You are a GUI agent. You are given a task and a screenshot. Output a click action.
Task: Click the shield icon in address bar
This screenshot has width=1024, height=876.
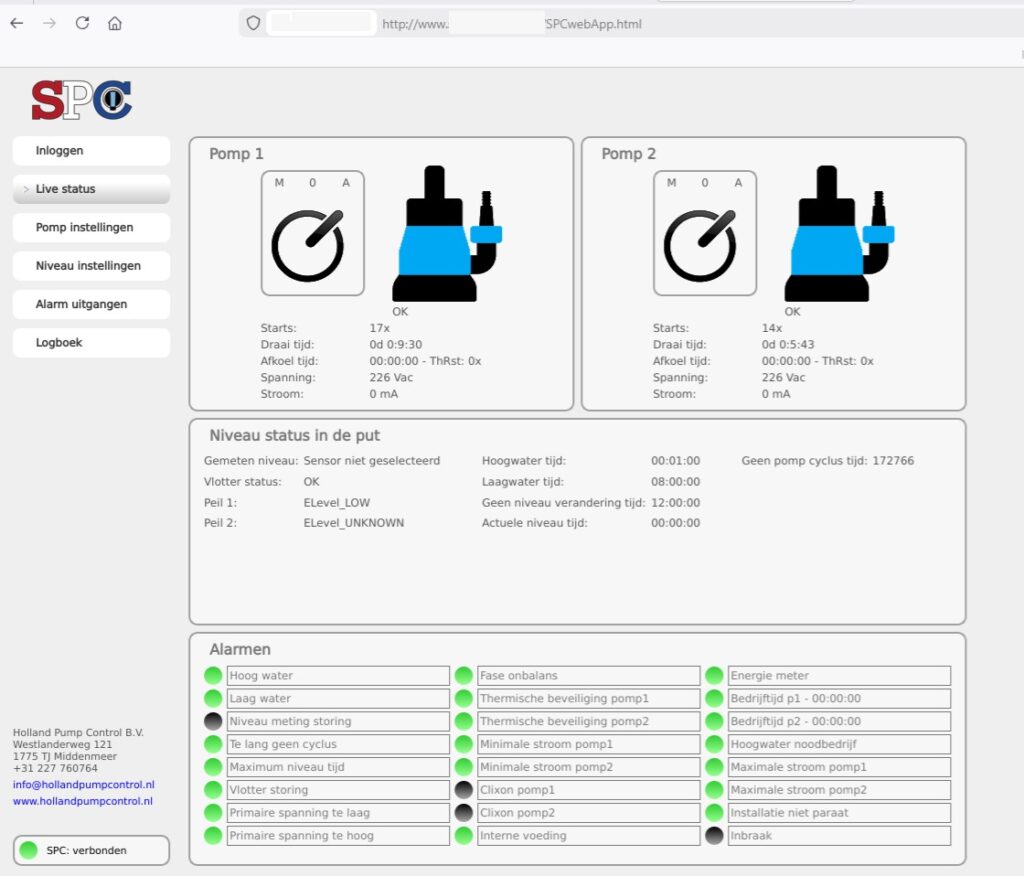click(x=253, y=23)
